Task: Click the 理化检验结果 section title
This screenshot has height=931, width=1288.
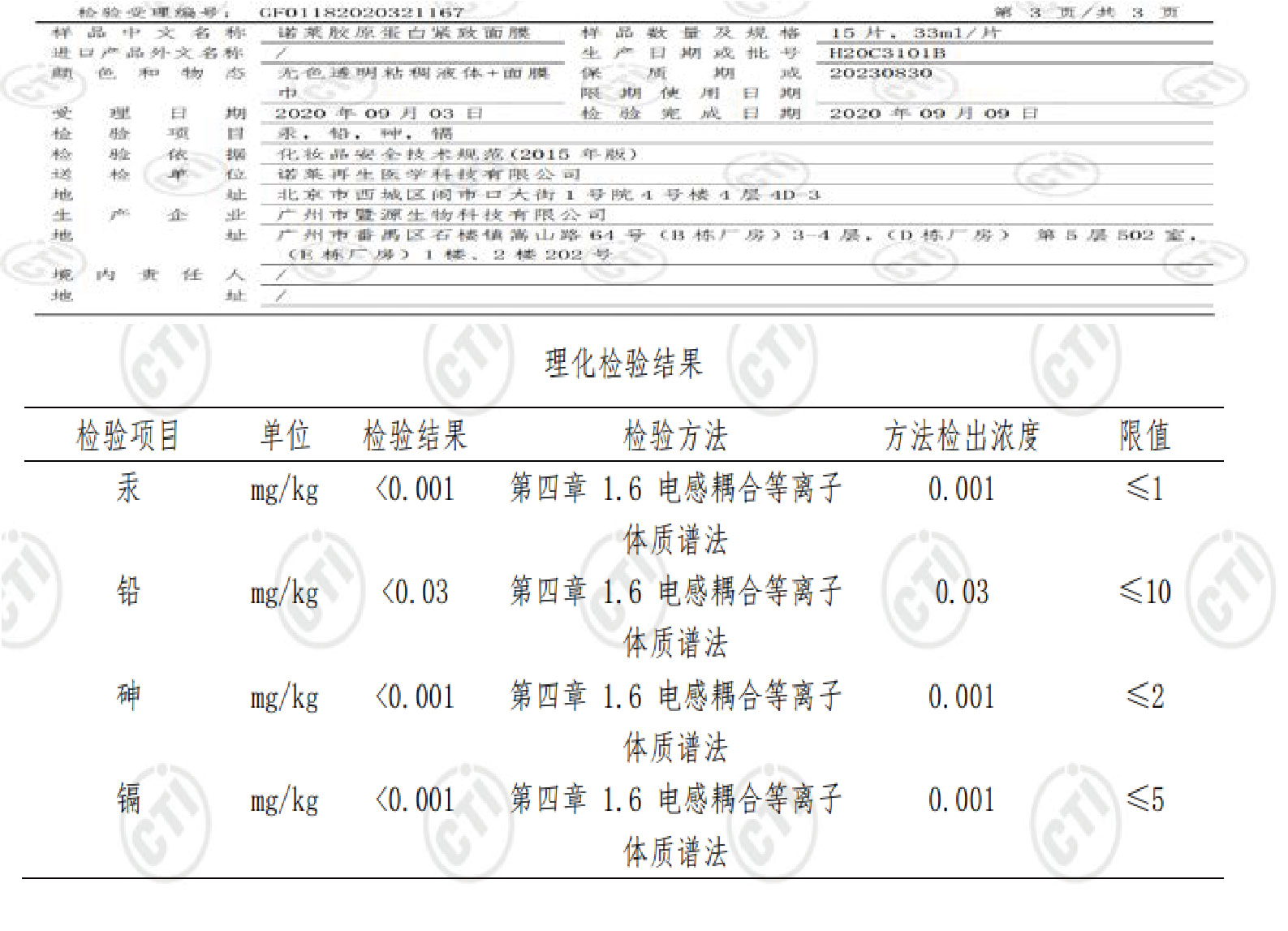Action: pyautogui.click(x=623, y=363)
